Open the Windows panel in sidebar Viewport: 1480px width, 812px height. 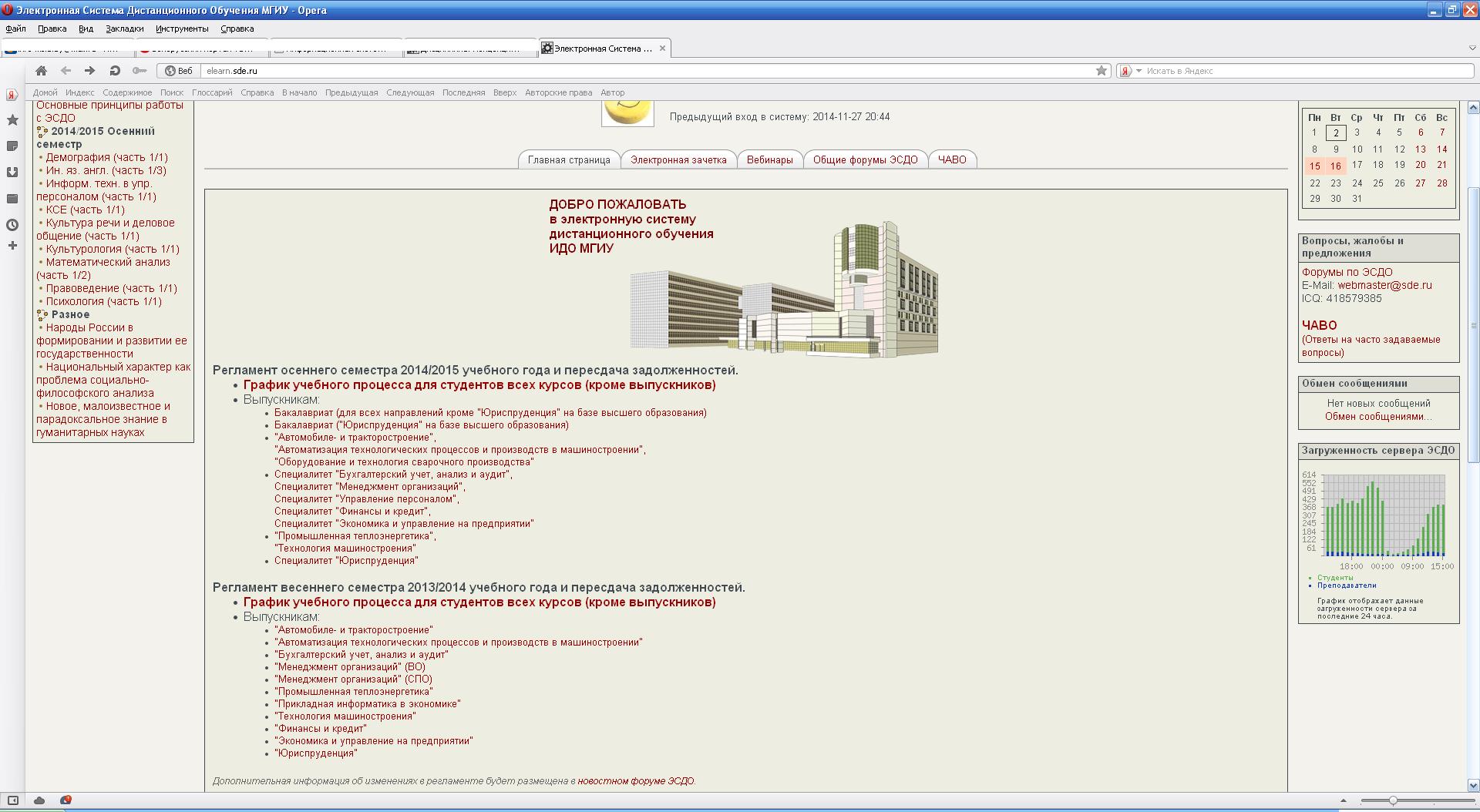[x=12, y=199]
